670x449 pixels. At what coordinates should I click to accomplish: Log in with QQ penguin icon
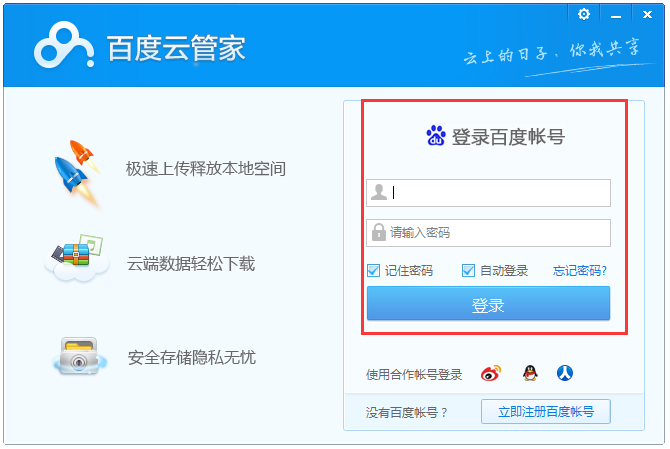tap(530, 373)
